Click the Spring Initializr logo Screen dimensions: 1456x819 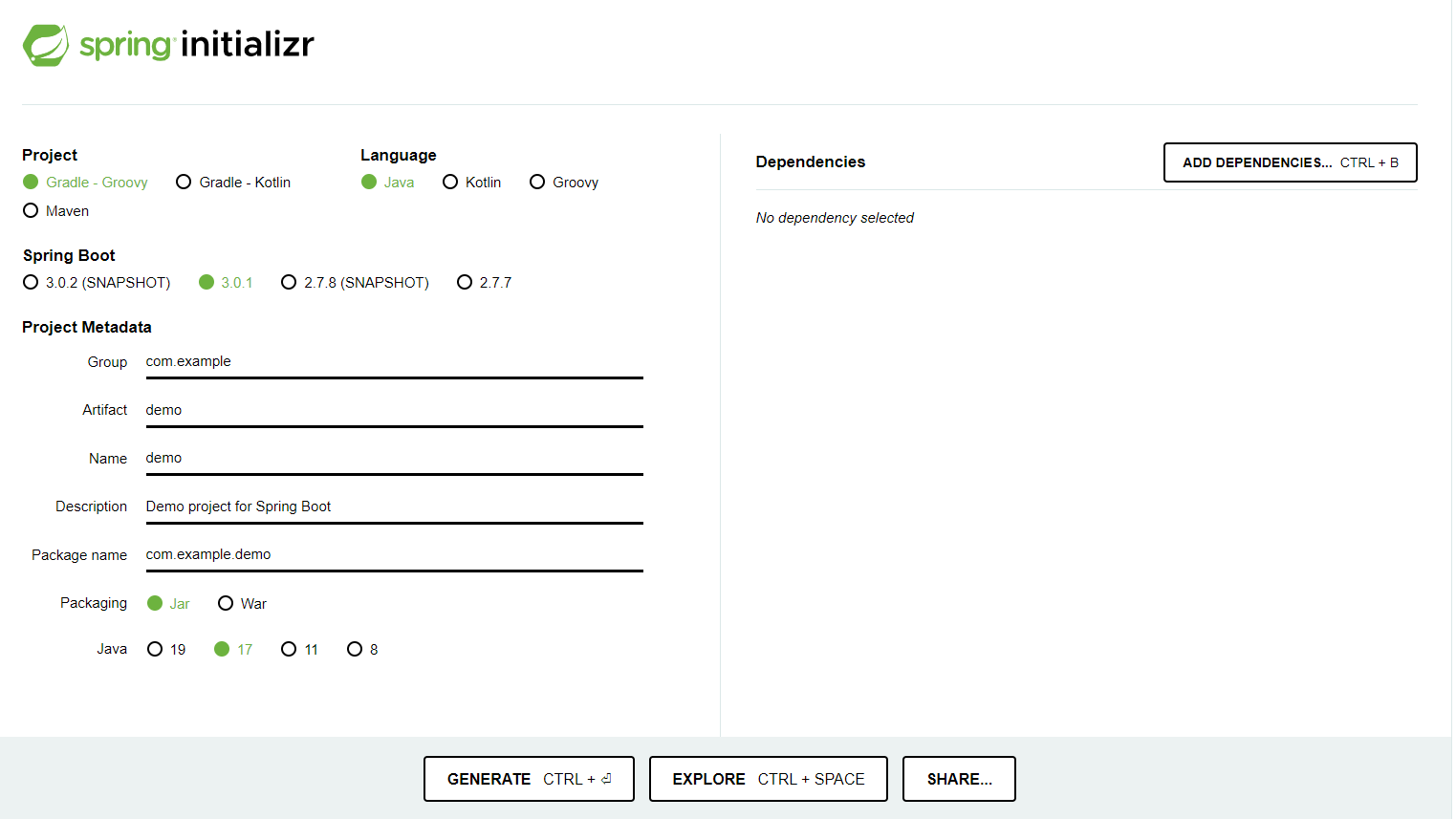pyautogui.click(x=168, y=45)
